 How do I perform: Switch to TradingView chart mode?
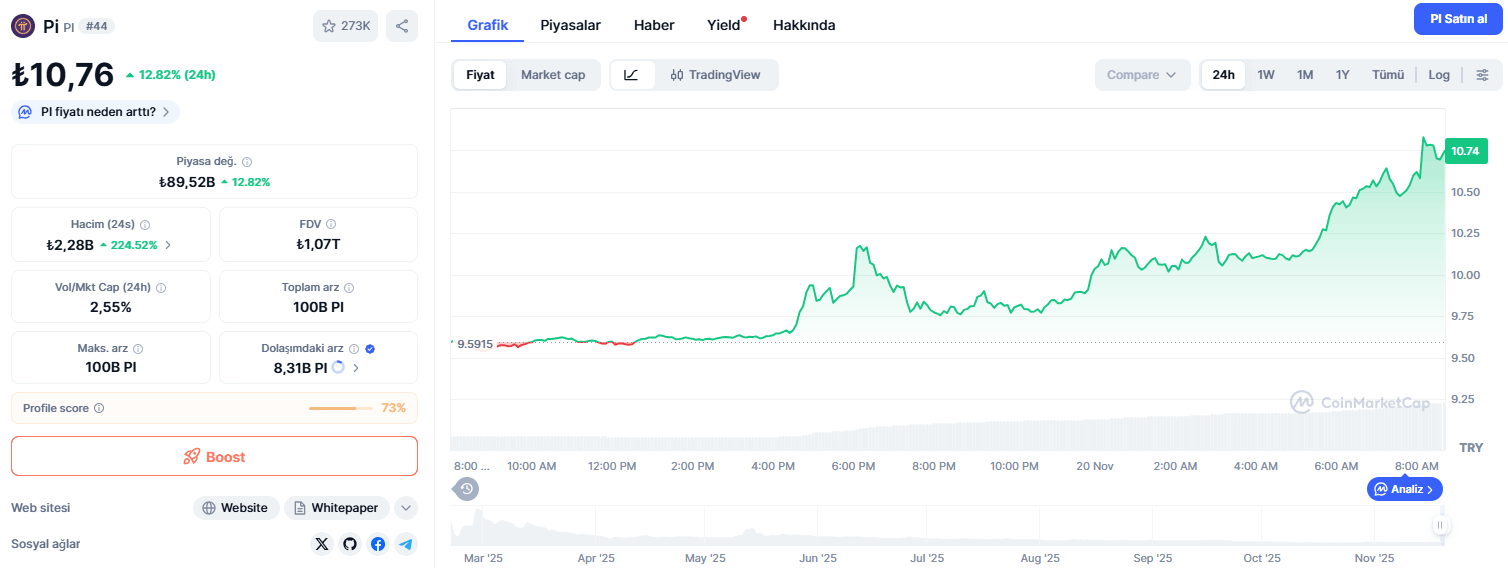click(716, 75)
